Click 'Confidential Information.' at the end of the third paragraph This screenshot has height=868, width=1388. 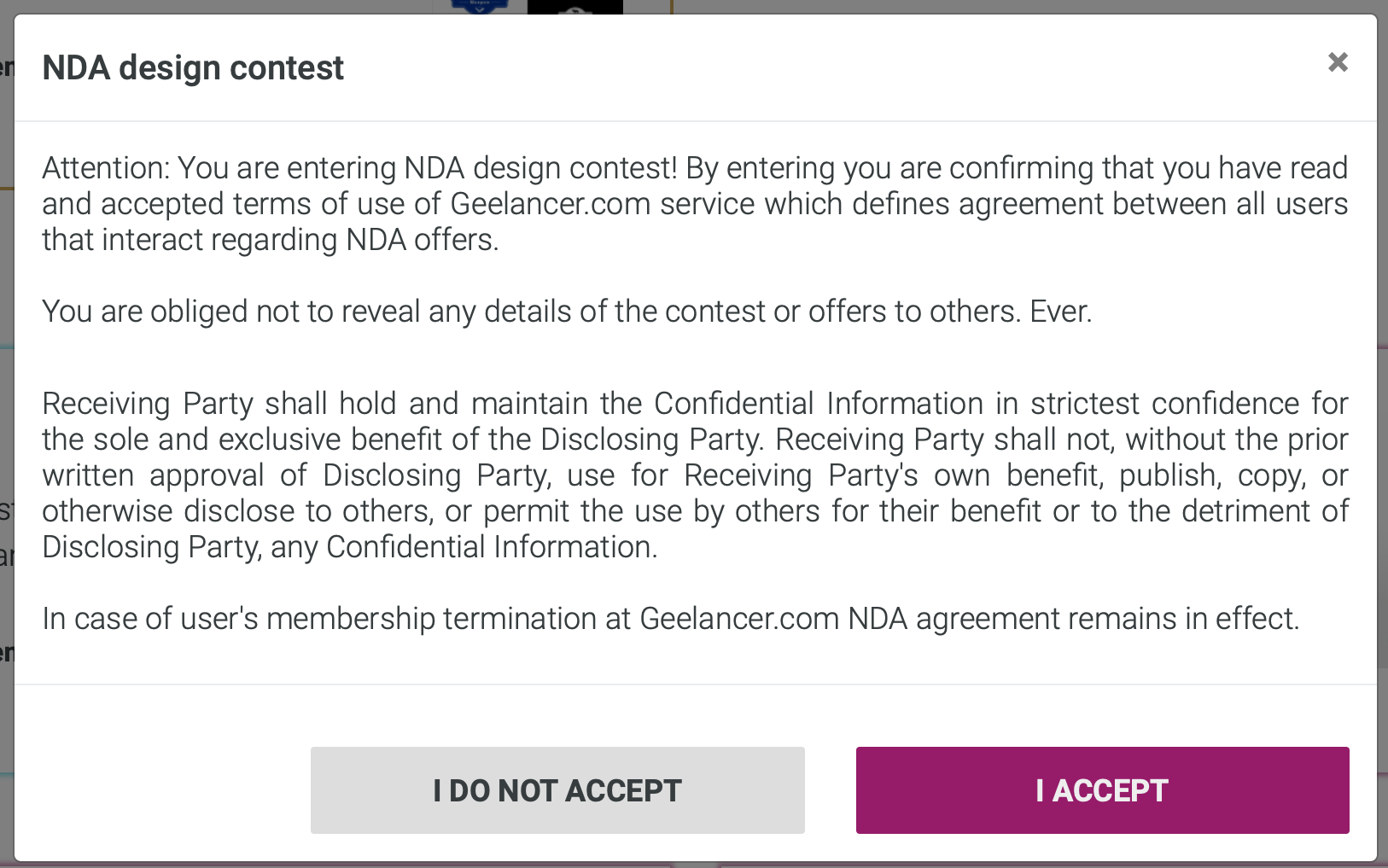point(492,547)
